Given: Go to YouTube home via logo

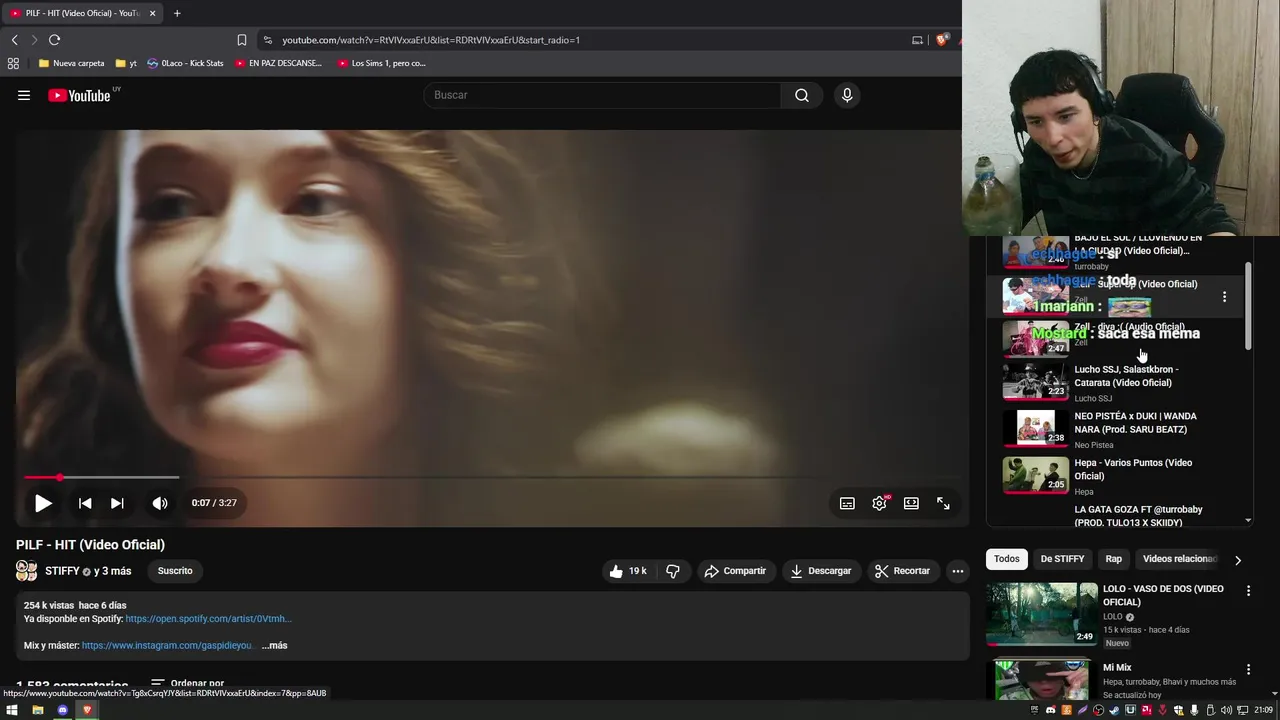Looking at the screenshot, I should coord(79,95).
